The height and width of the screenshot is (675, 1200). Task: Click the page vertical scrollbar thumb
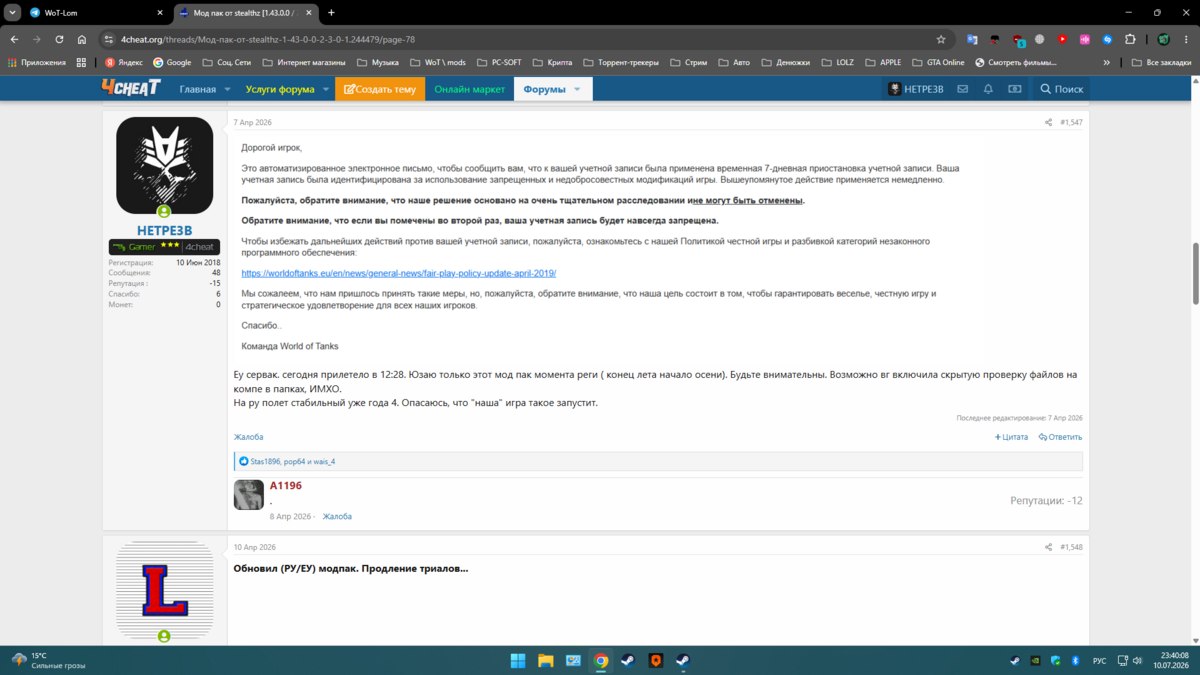[x=1195, y=272]
